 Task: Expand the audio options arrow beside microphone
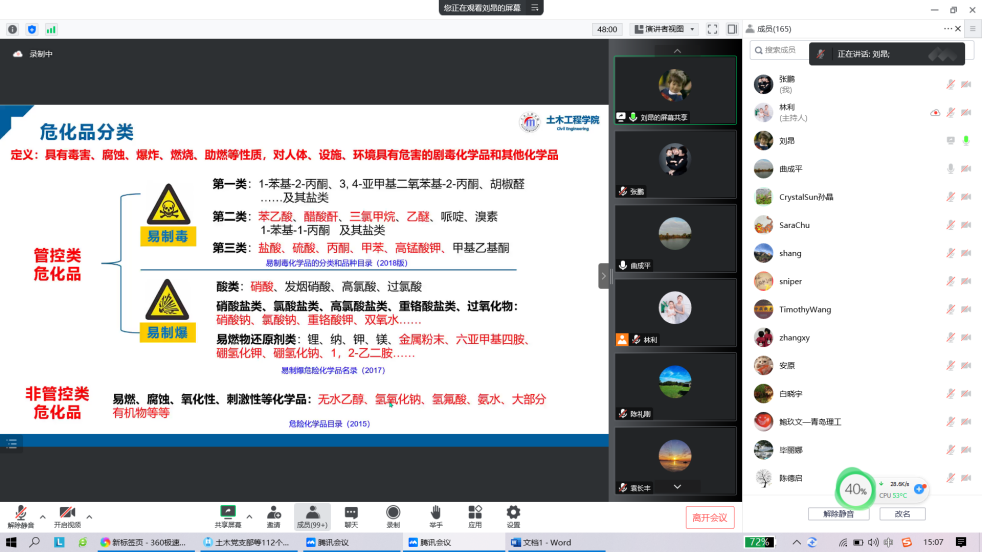pos(43,516)
